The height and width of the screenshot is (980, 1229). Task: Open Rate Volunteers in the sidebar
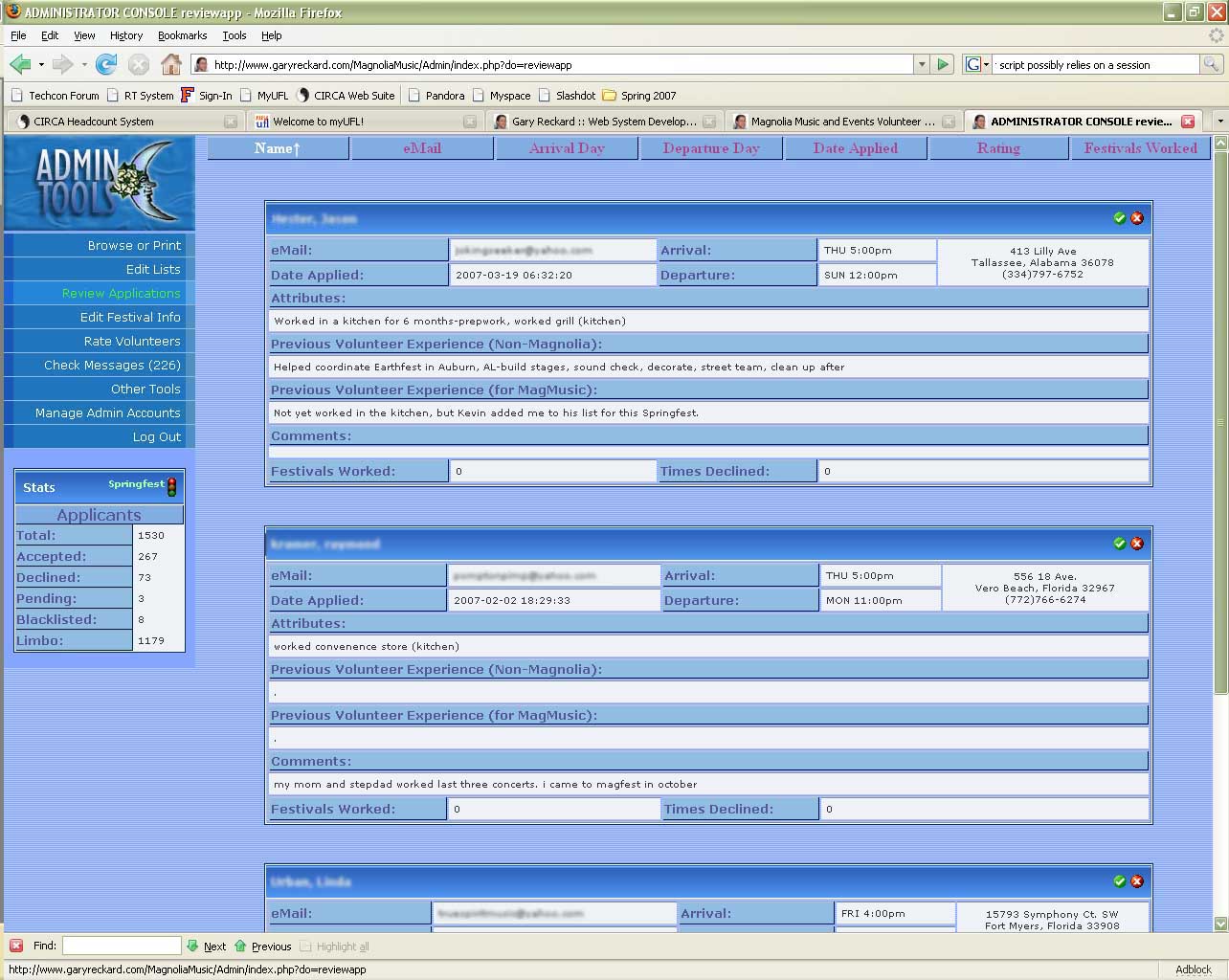(131, 341)
